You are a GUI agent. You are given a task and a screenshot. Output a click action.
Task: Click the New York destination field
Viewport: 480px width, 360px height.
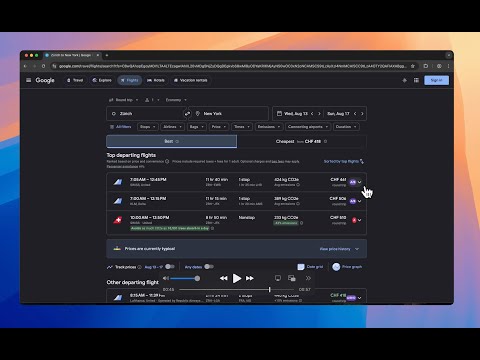pos(229,114)
